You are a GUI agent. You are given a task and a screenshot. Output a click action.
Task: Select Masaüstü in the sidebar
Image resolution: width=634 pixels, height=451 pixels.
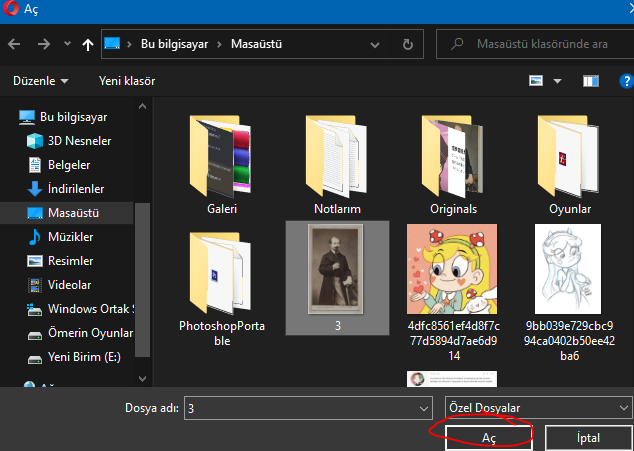coord(67,213)
